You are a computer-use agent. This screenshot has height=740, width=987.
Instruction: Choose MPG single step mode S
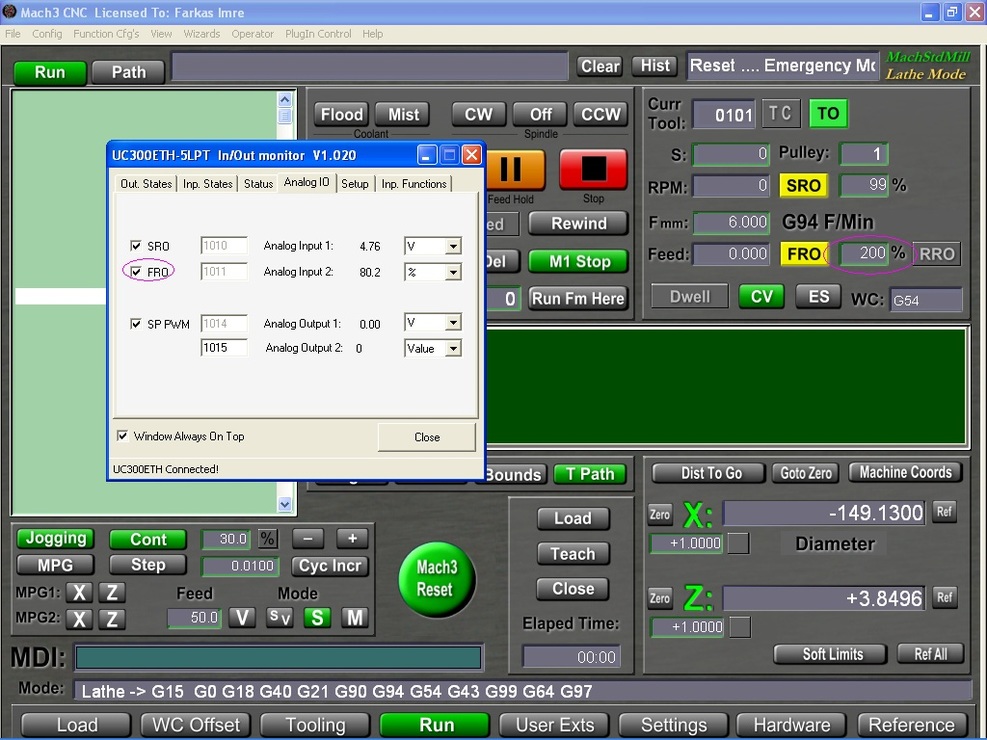coord(317,618)
